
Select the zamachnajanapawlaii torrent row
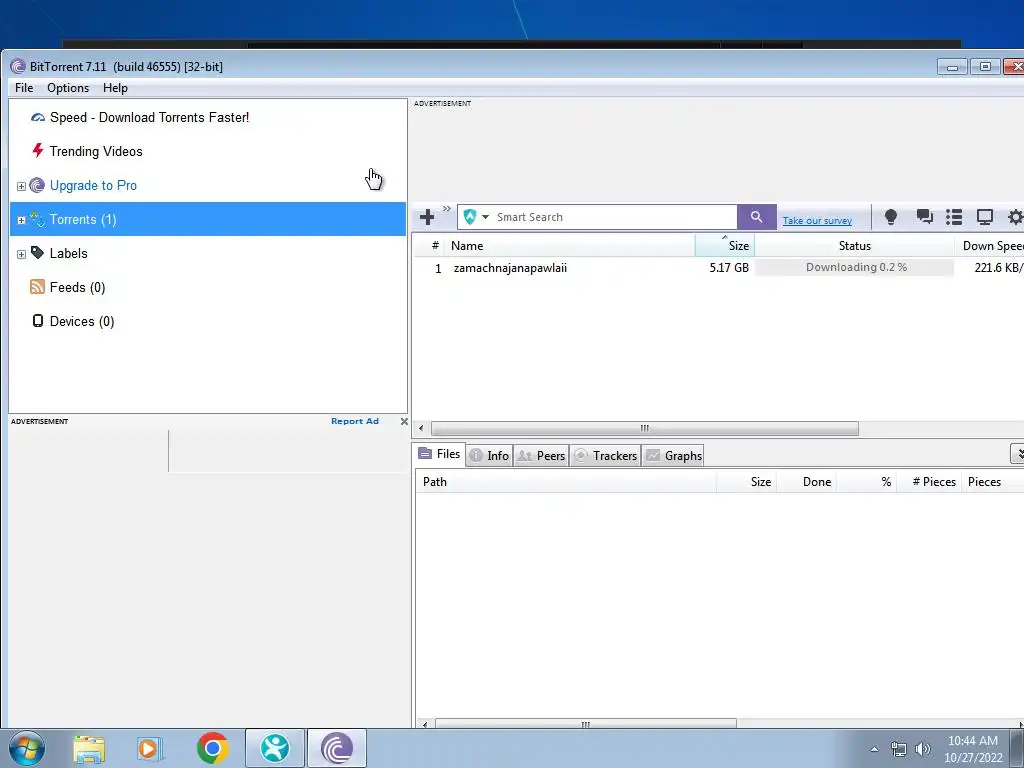718,268
